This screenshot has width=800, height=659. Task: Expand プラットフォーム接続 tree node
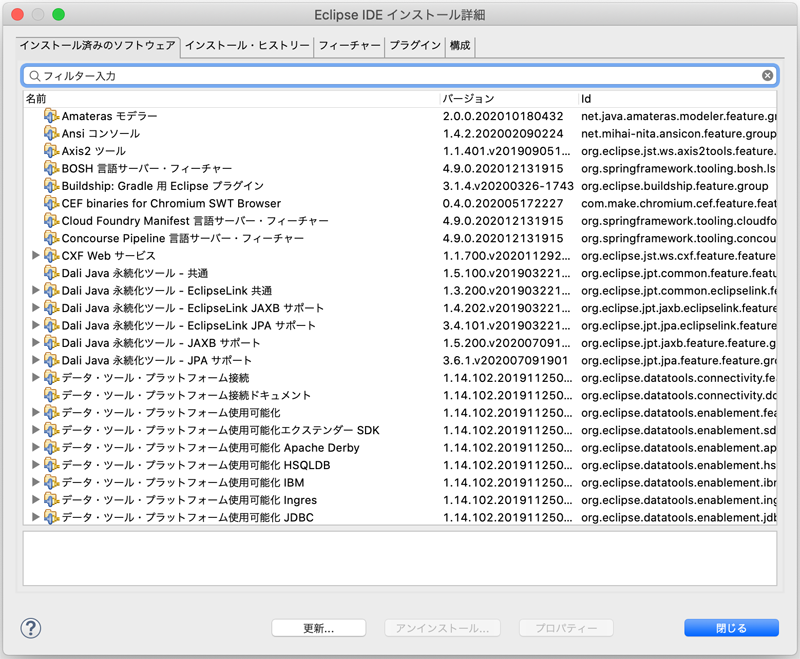pos(36,377)
